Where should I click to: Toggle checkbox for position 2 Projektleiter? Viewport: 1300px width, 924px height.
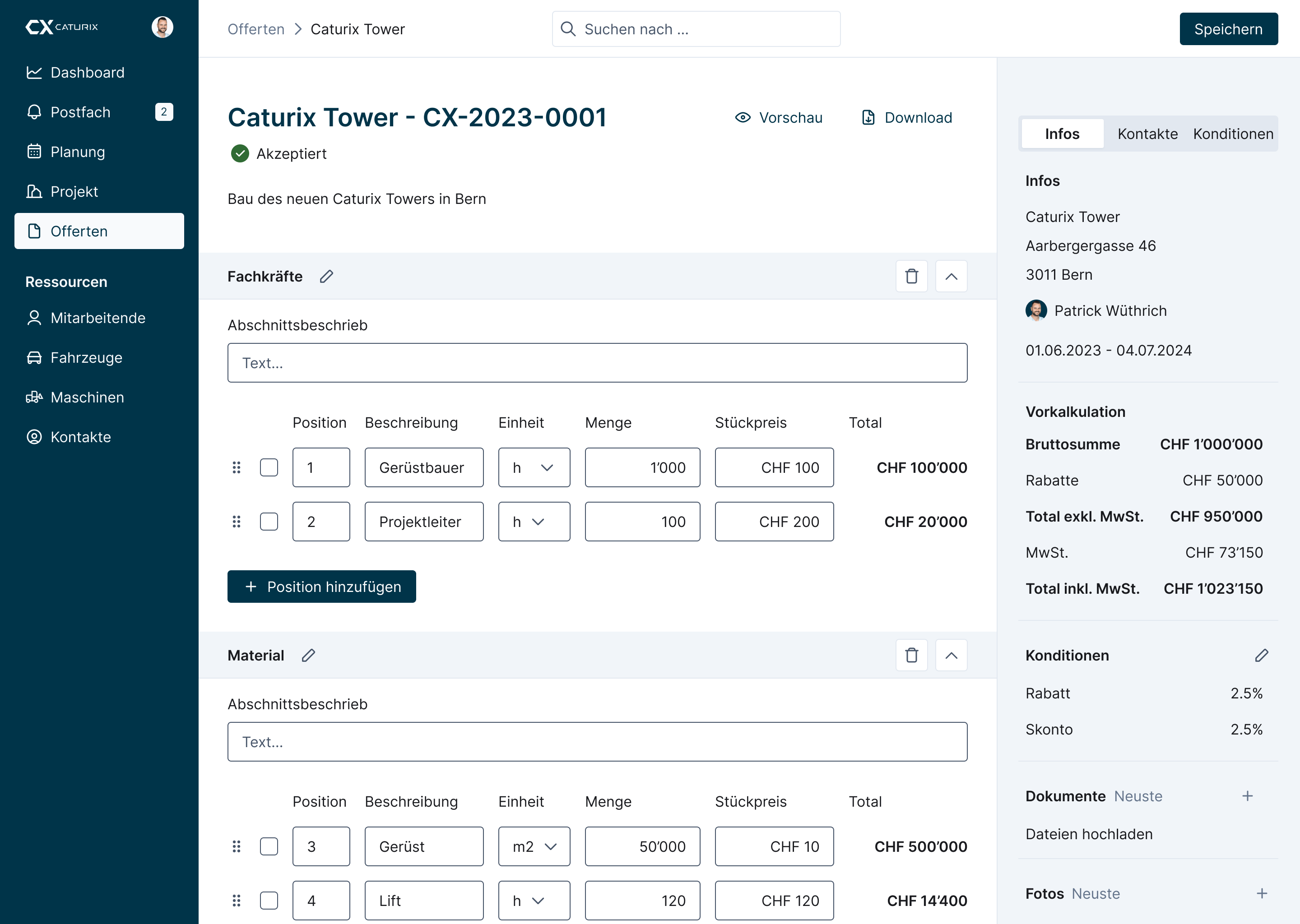268,520
